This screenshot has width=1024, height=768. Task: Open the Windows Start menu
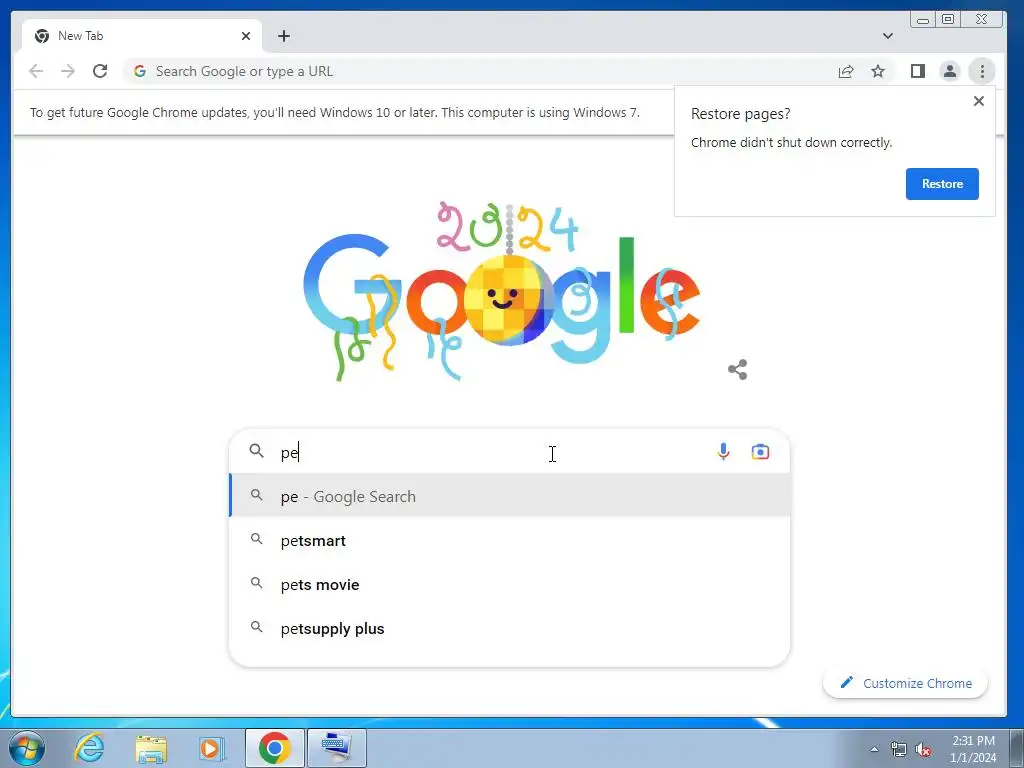pos(27,748)
